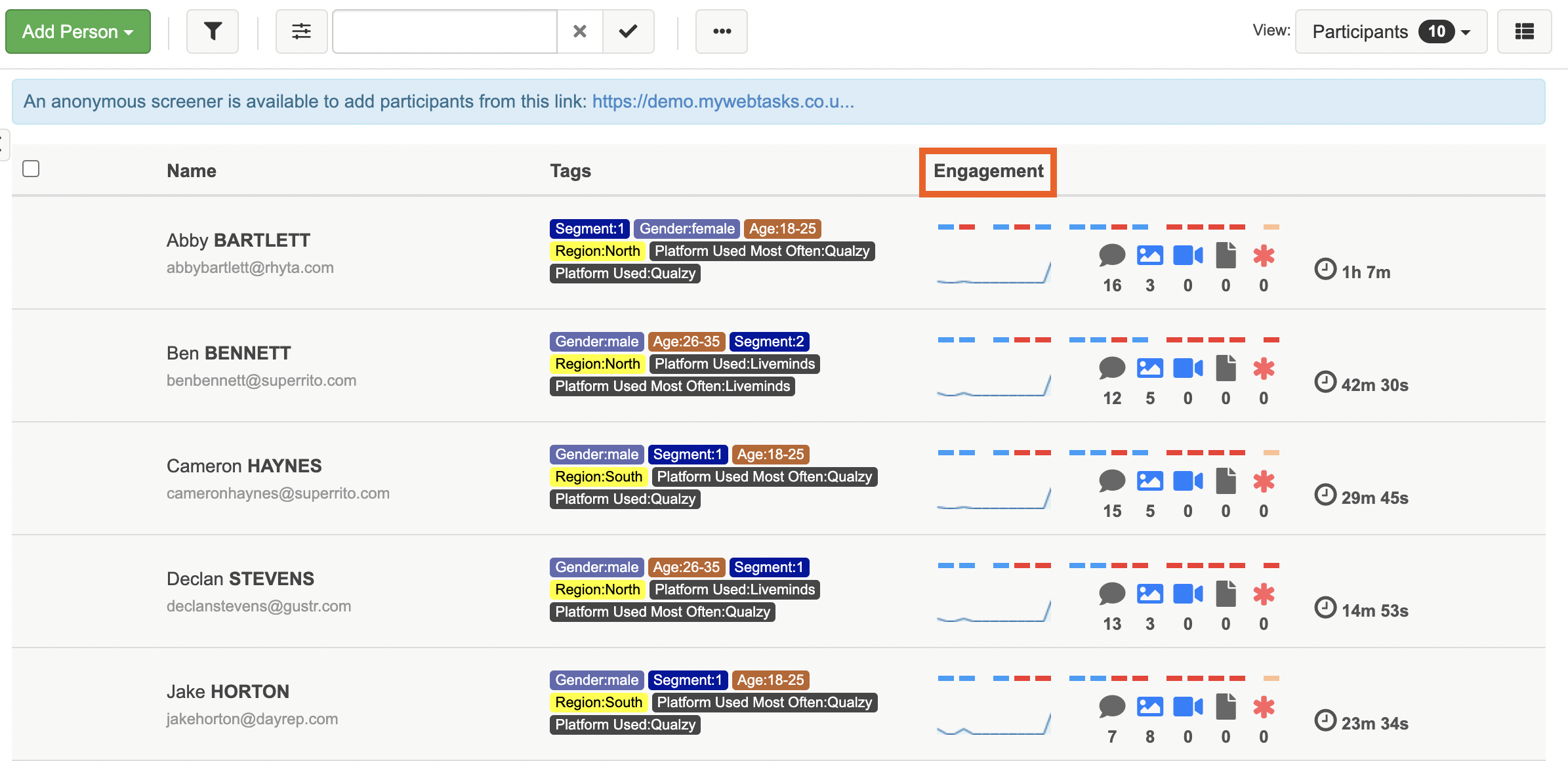The width and height of the screenshot is (1568, 761).
Task: Click Declan Stevens's red asterisk icon
Action: pos(1264,594)
